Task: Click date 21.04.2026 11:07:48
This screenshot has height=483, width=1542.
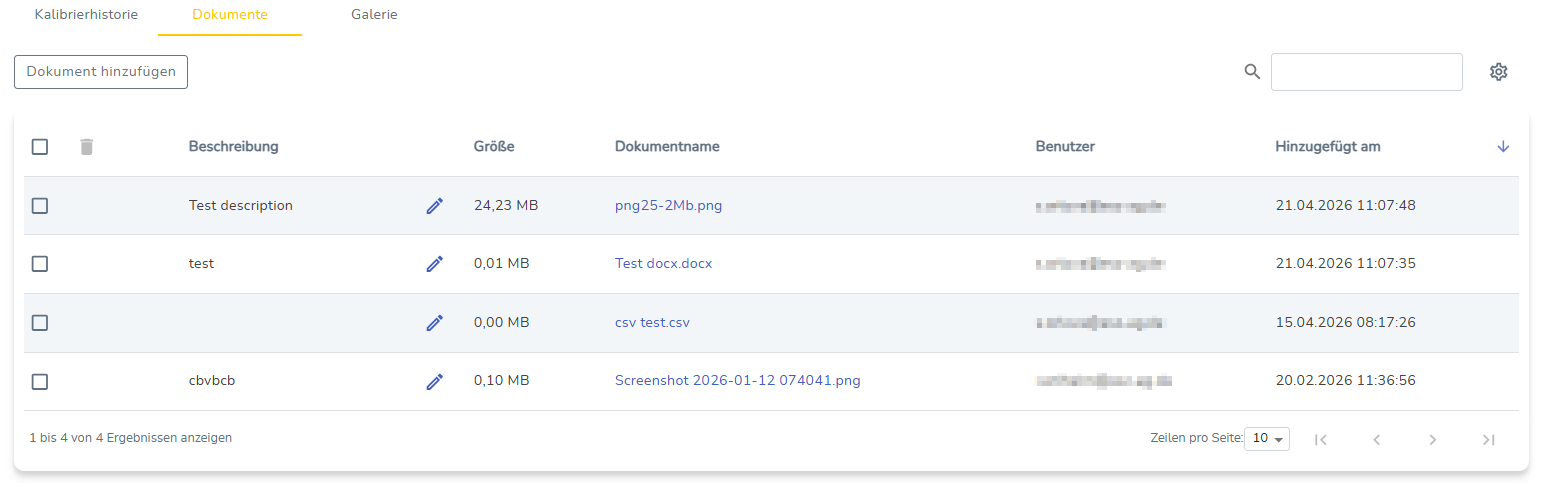Action: (x=1346, y=206)
